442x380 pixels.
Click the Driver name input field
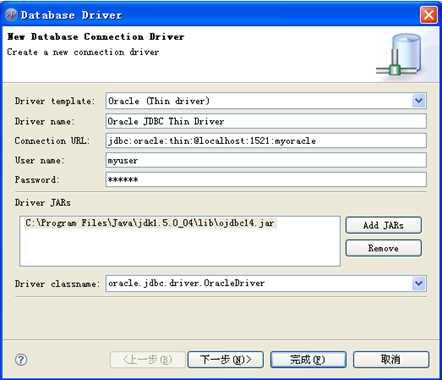(266, 121)
